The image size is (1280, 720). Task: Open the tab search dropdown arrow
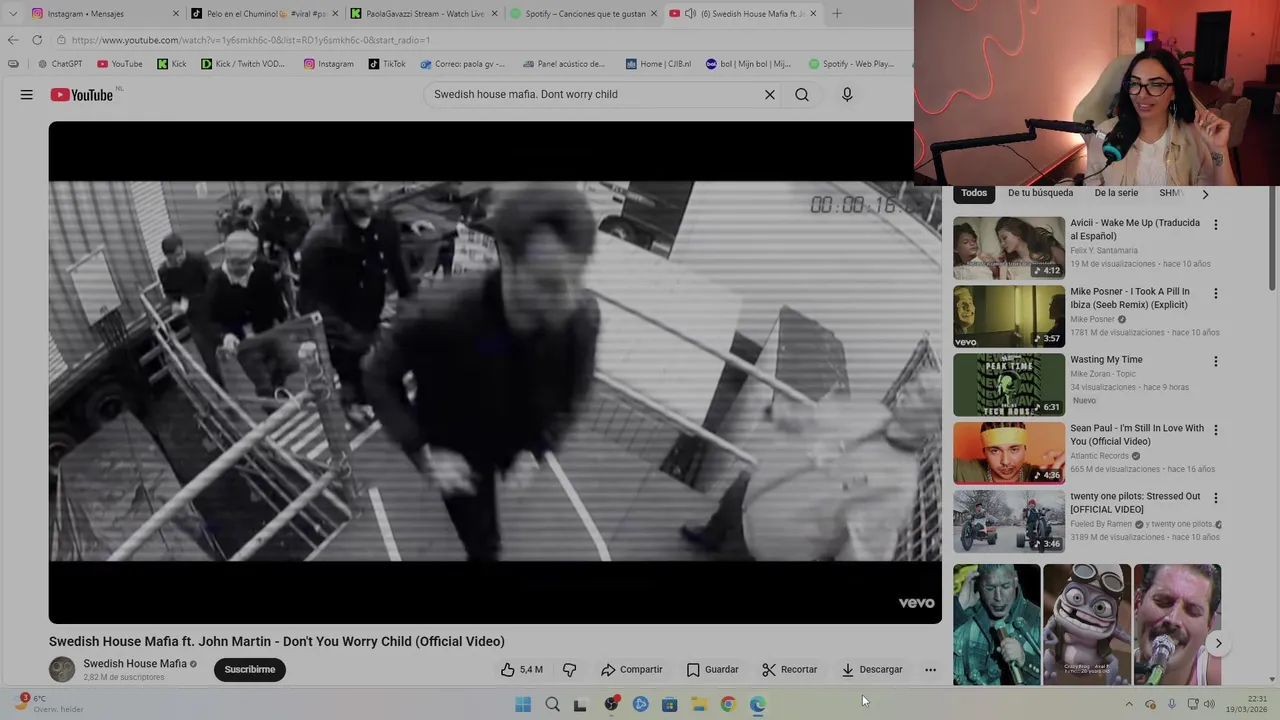(12, 14)
